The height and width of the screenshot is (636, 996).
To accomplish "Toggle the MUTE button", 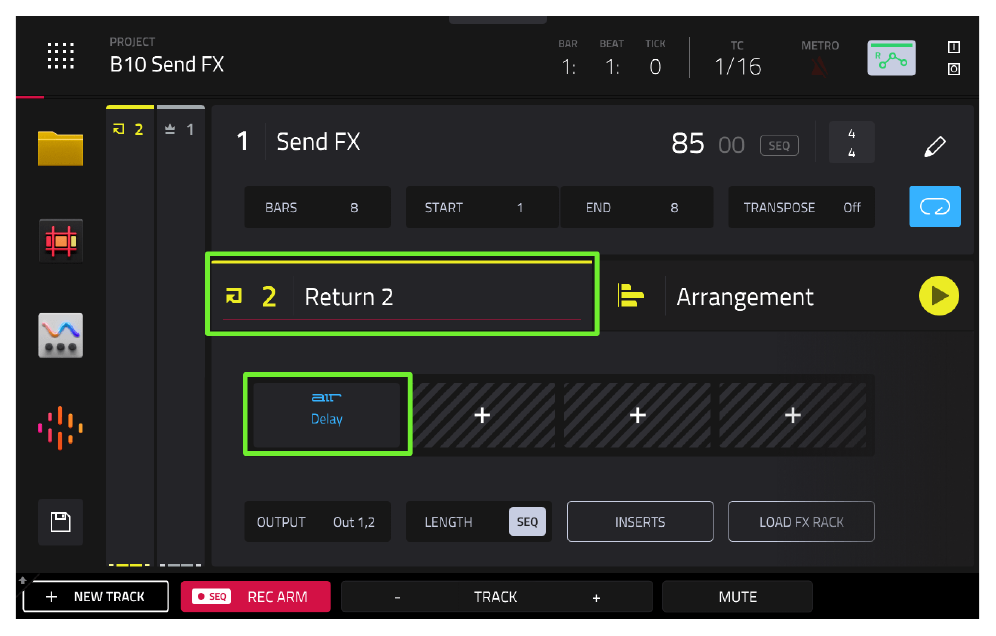I will (737, 597).
